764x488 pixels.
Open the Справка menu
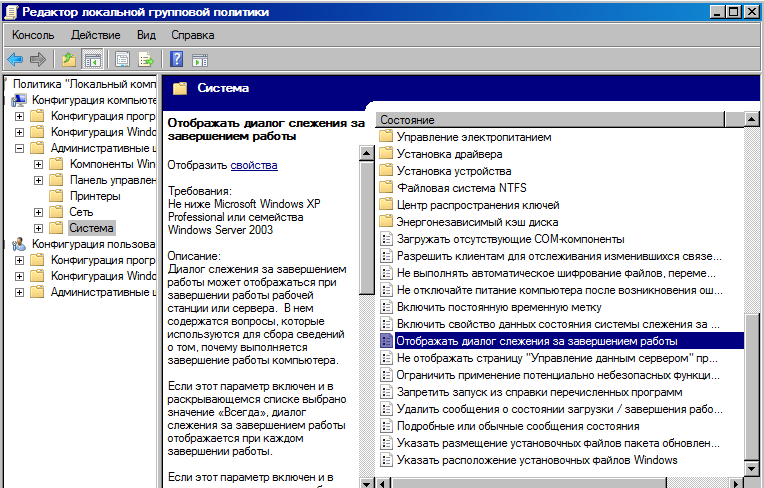(x=192, y=35)
